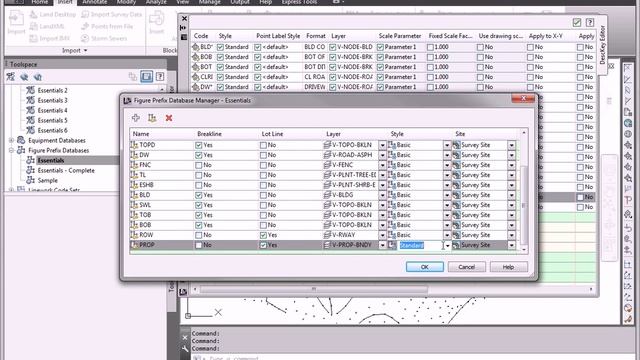Click the PROP row figure prefix icon

point(134,245)
